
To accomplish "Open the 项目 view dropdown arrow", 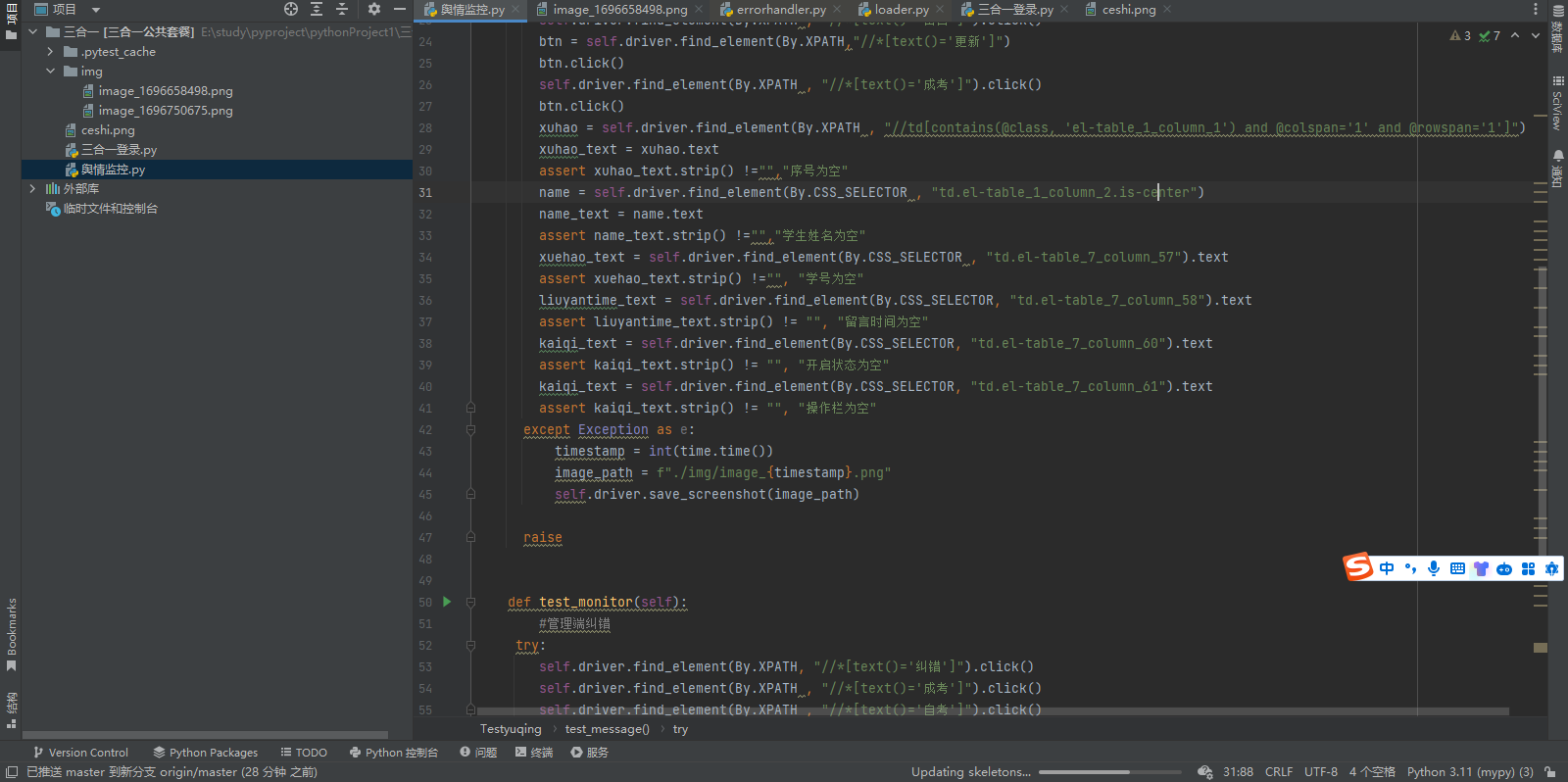I will (96, 10).
